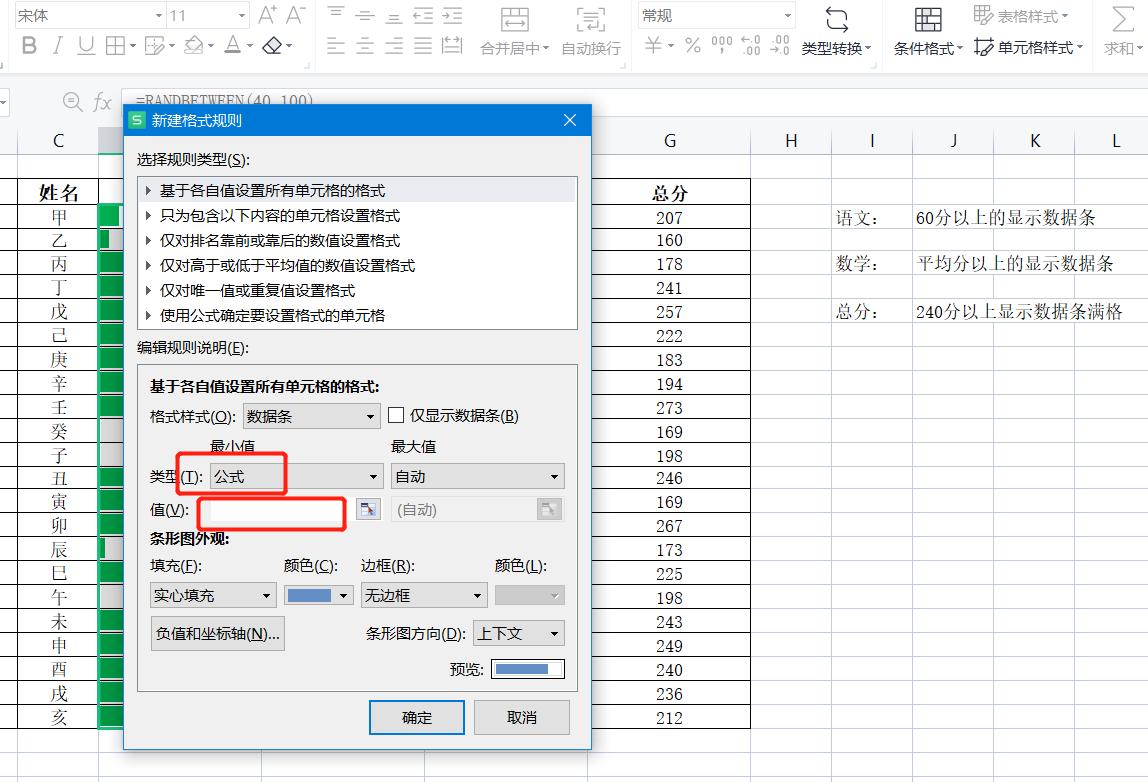Click the cell reference picker beside 值 field

click(x=367, y=510)
